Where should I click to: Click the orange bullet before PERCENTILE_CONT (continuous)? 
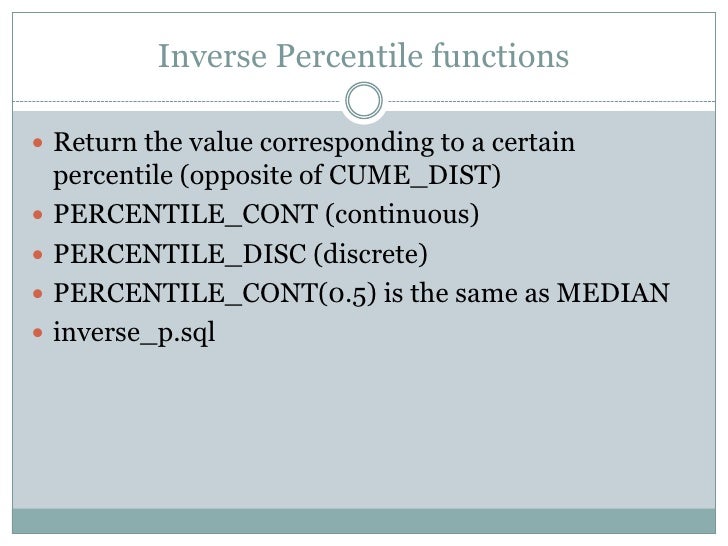[38, 215]
